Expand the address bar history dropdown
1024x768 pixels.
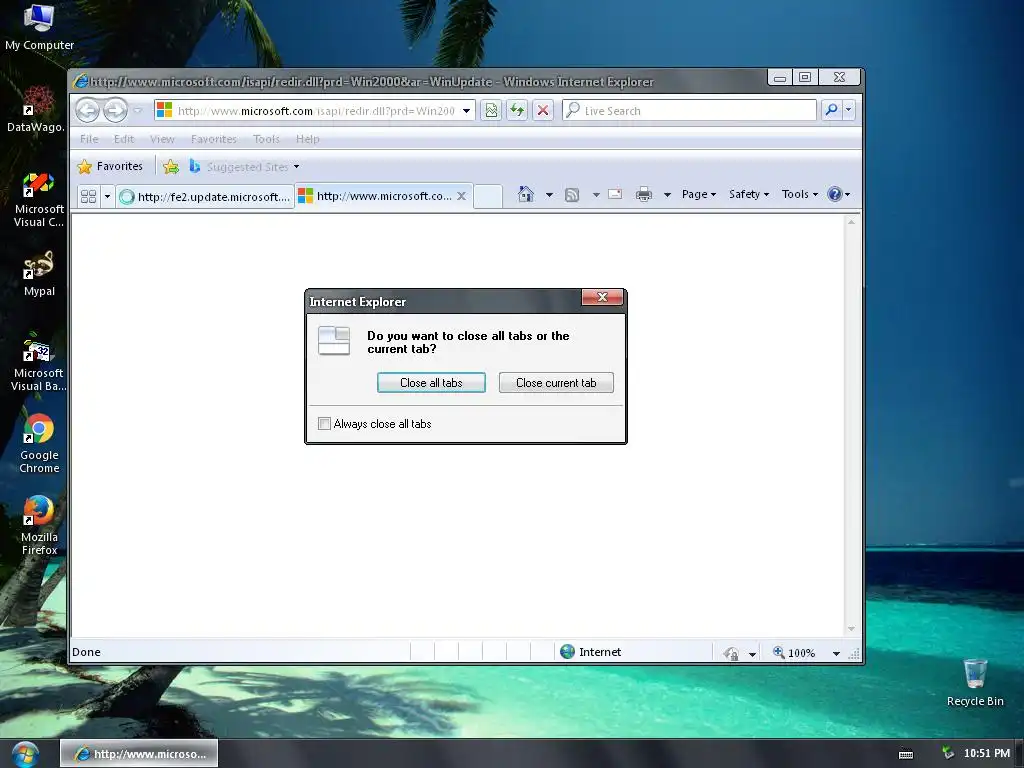pos(466,111)
